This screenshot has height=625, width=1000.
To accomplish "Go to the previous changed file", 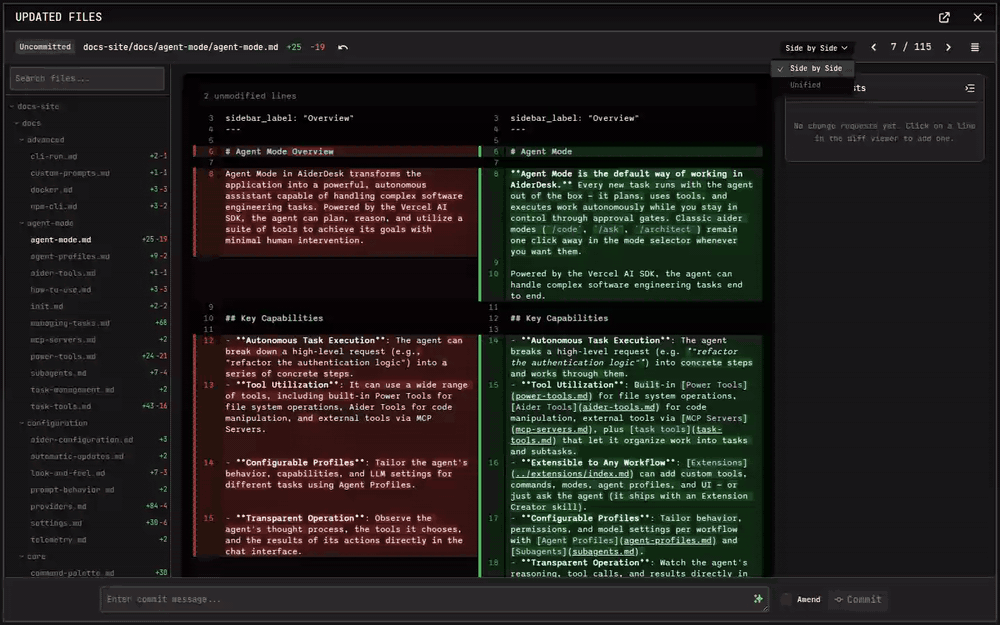I will [874, 47].
